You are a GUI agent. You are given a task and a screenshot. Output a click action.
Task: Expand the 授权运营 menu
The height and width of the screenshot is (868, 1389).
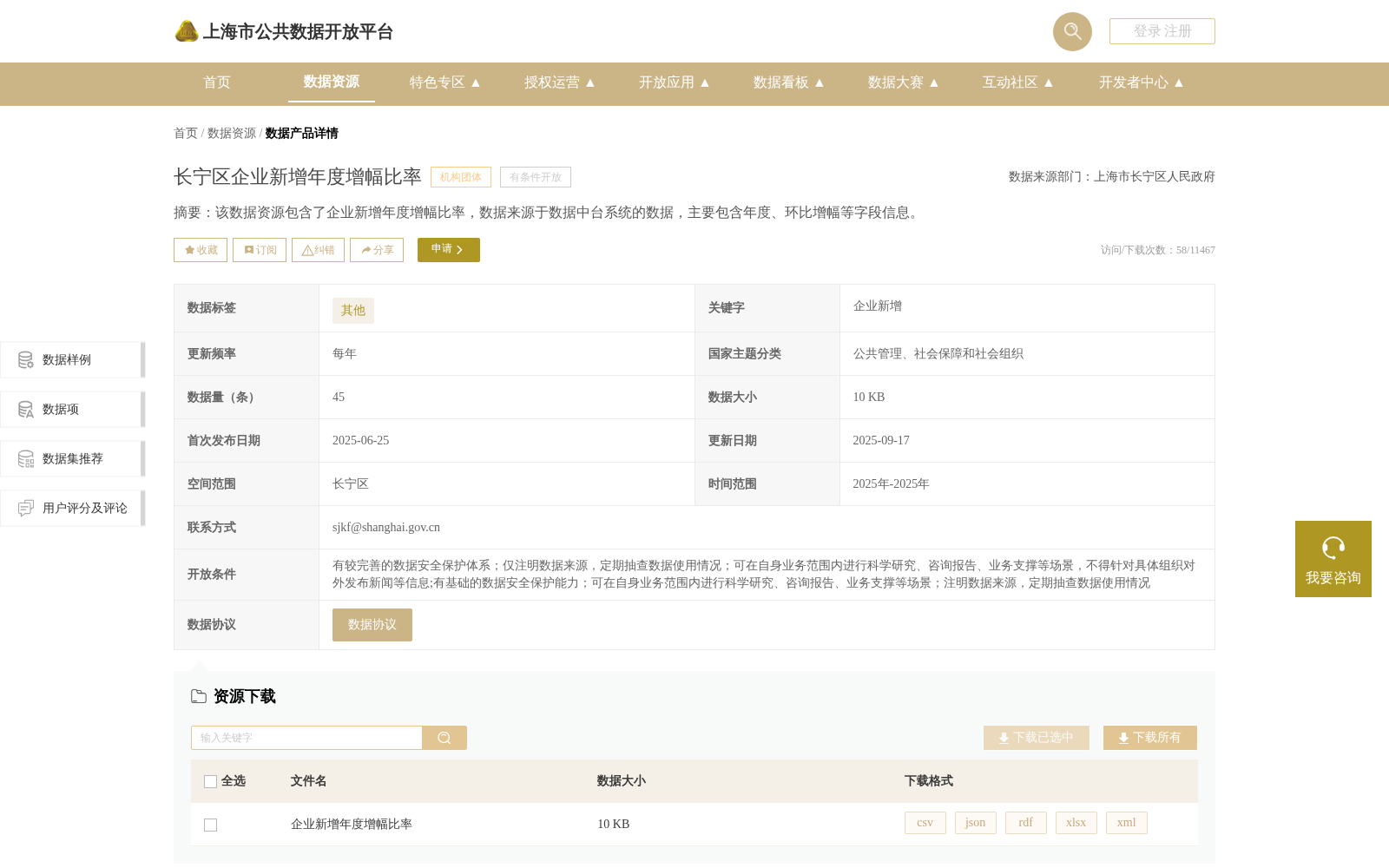(560, 82)
